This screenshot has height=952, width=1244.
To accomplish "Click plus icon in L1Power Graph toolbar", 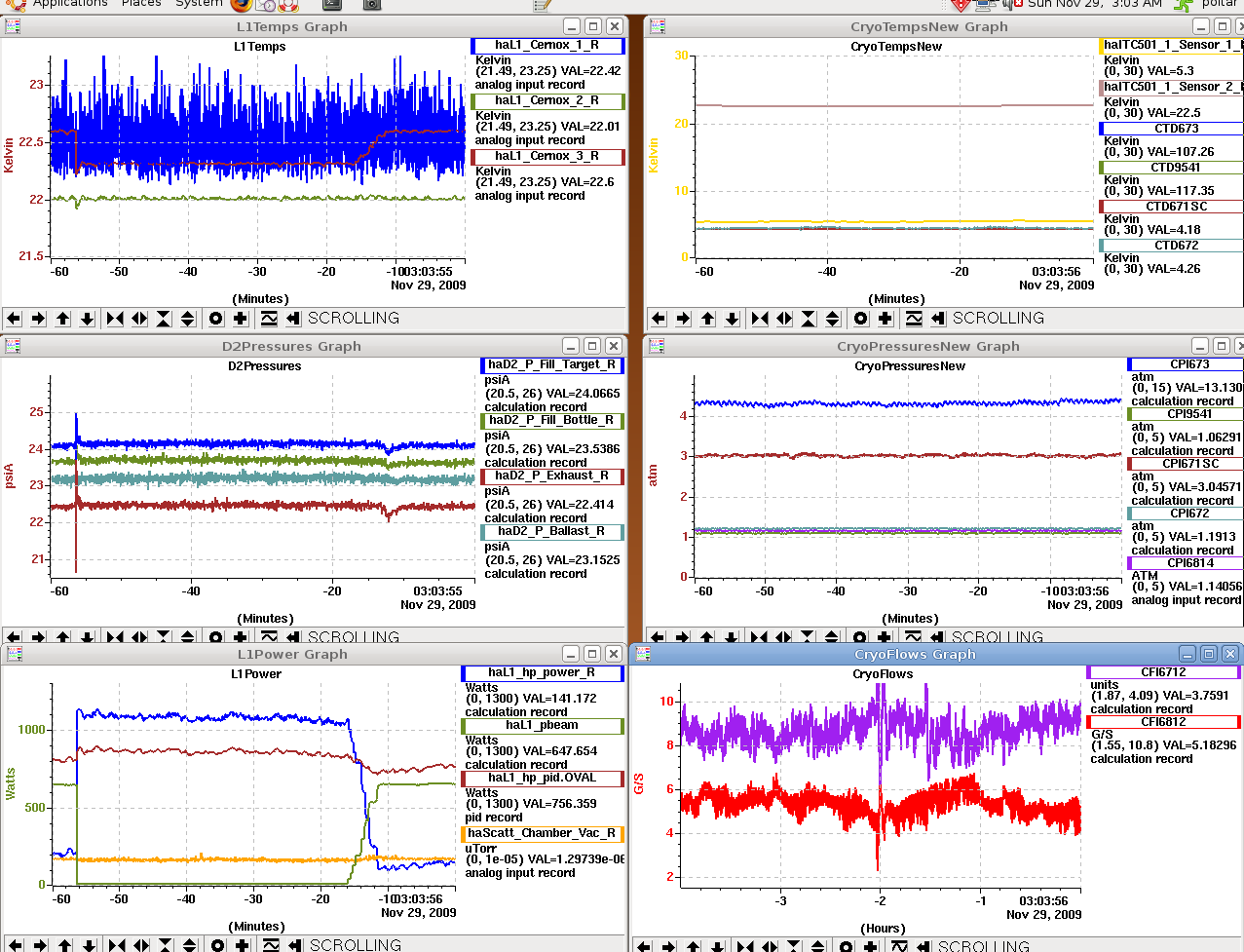I will point(243,945).
